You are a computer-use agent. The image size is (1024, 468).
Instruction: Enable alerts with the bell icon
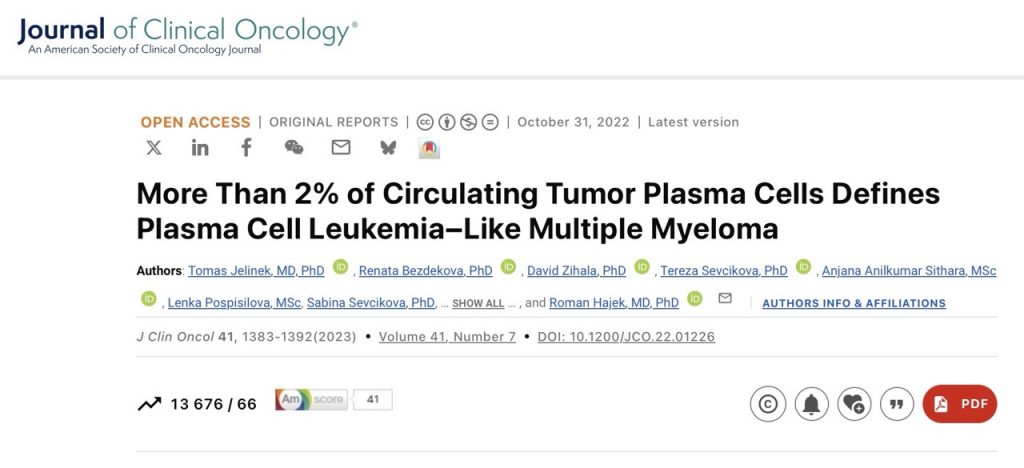coord(811,404)
